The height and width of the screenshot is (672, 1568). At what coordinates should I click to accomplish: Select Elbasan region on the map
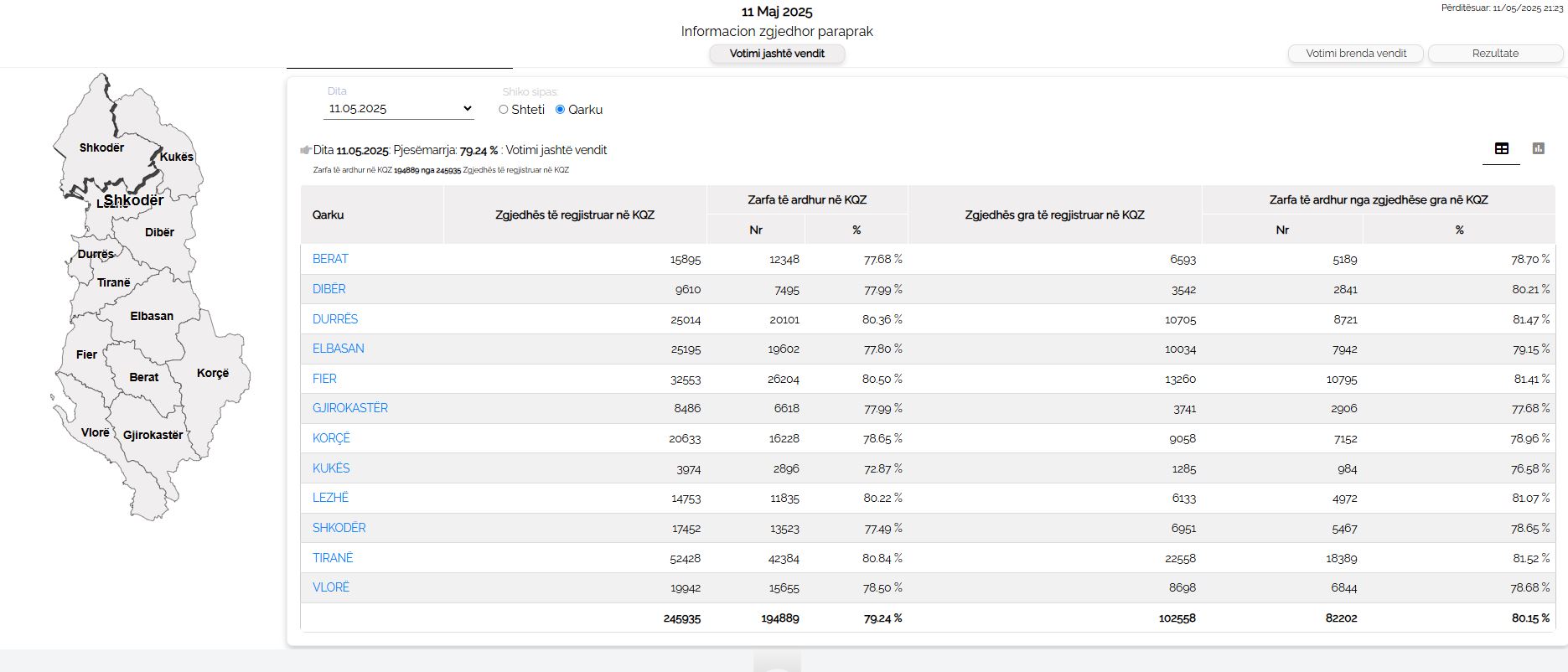[152, 316]
